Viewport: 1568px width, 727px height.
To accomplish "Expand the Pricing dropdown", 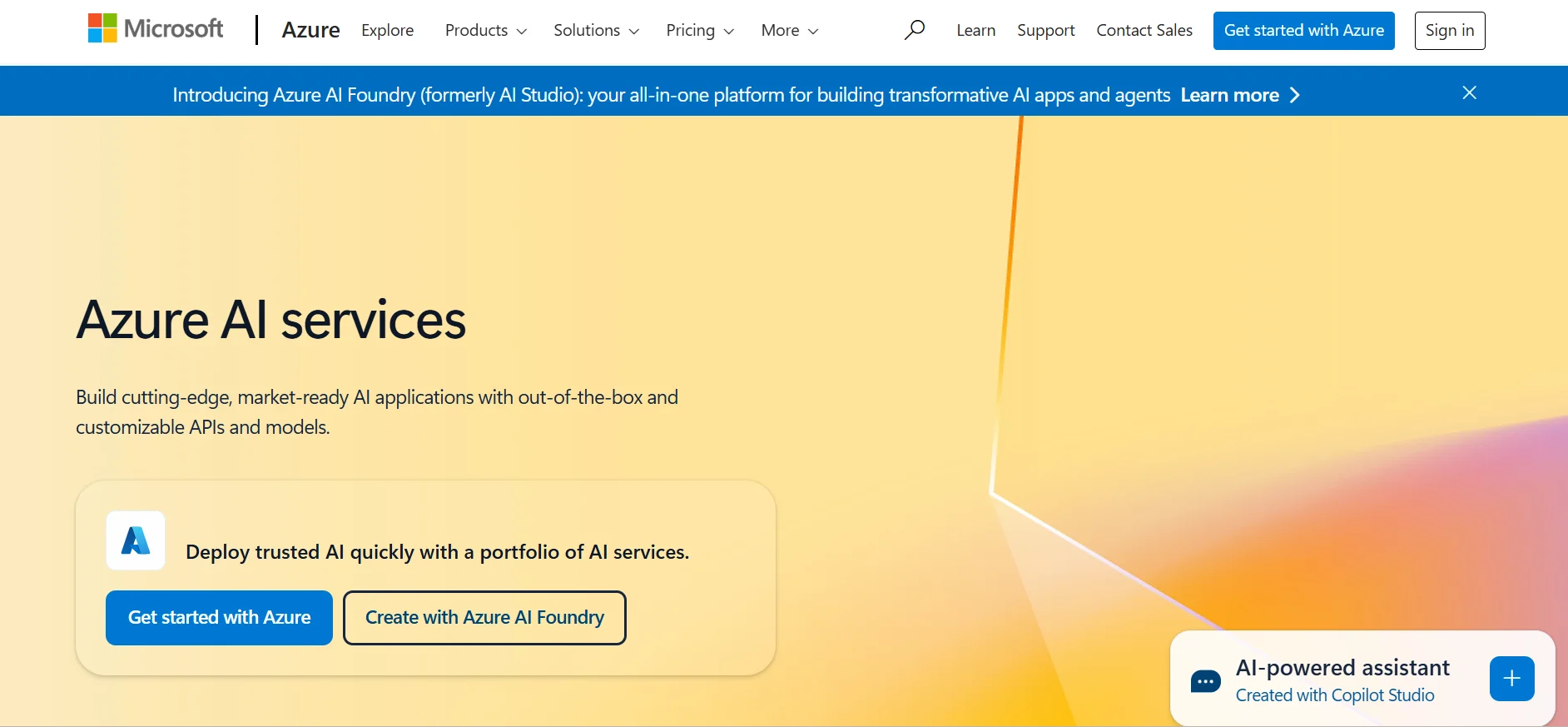I will [700, 30].
